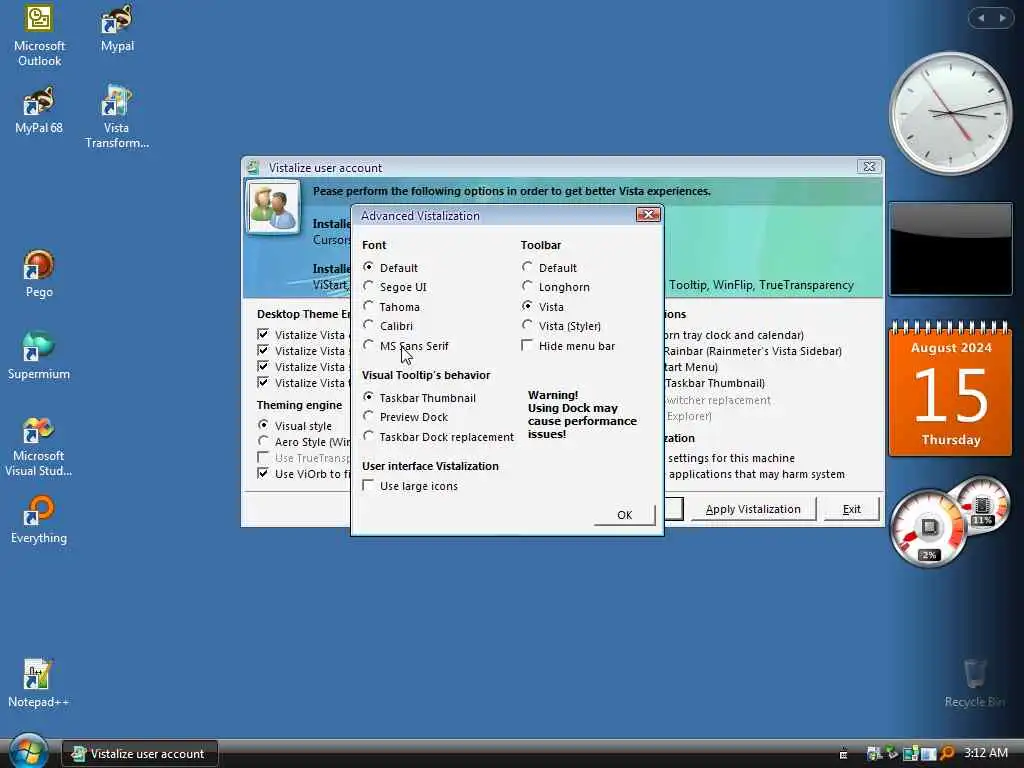Open the MyPal 68 desktop shortcut

pyautogui.click(x=39, y=110)
